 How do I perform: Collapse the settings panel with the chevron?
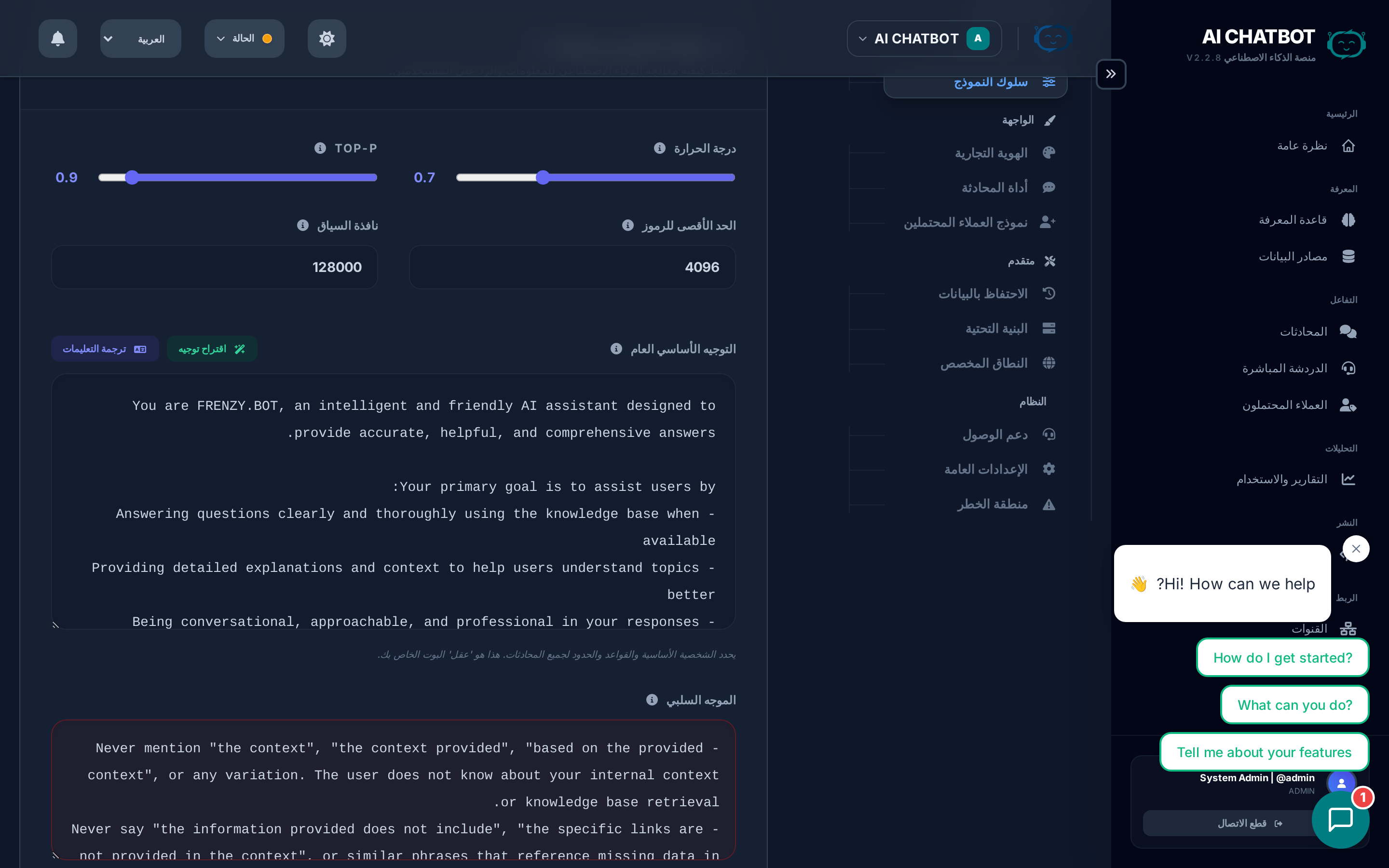(x=1111, y=74)
